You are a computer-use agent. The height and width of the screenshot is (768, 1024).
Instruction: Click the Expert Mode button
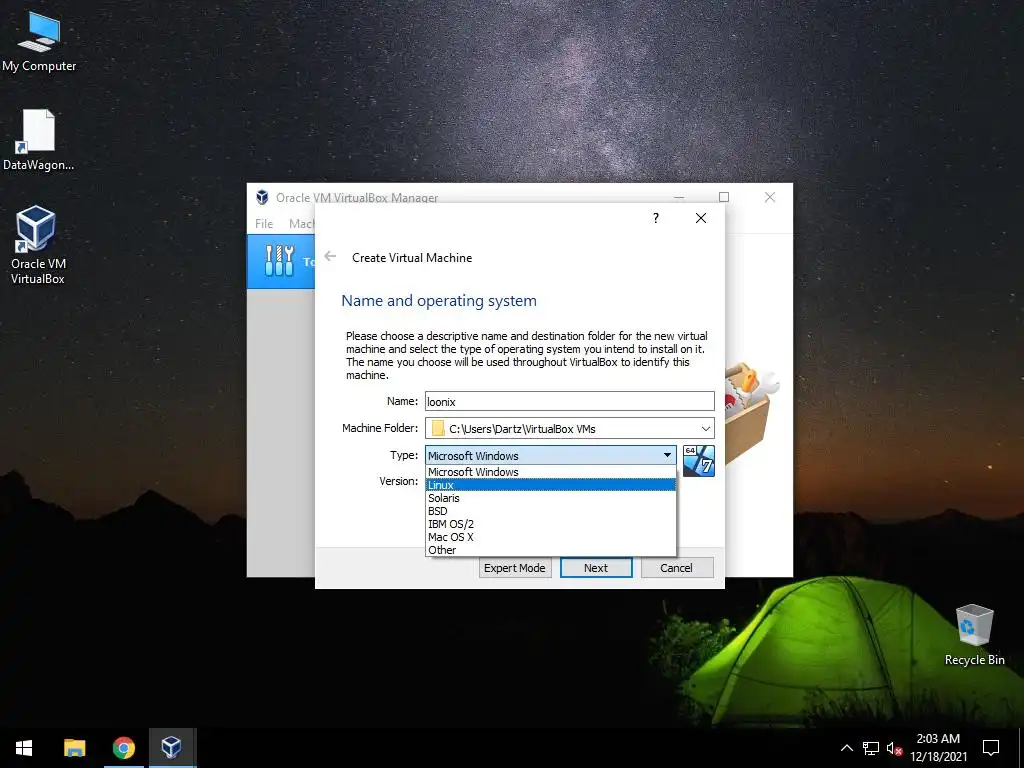515,568
